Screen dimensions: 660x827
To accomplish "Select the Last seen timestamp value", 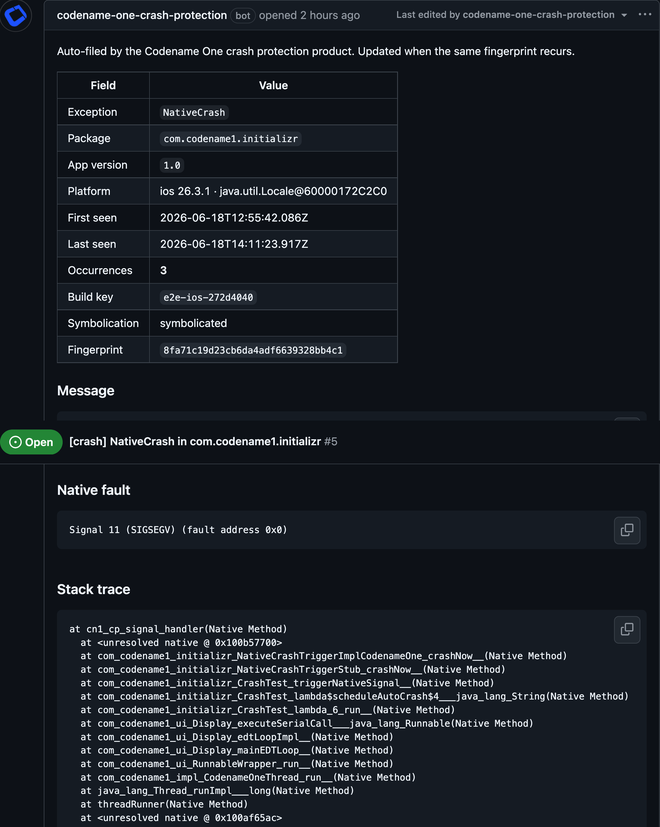I will [234, 244].
